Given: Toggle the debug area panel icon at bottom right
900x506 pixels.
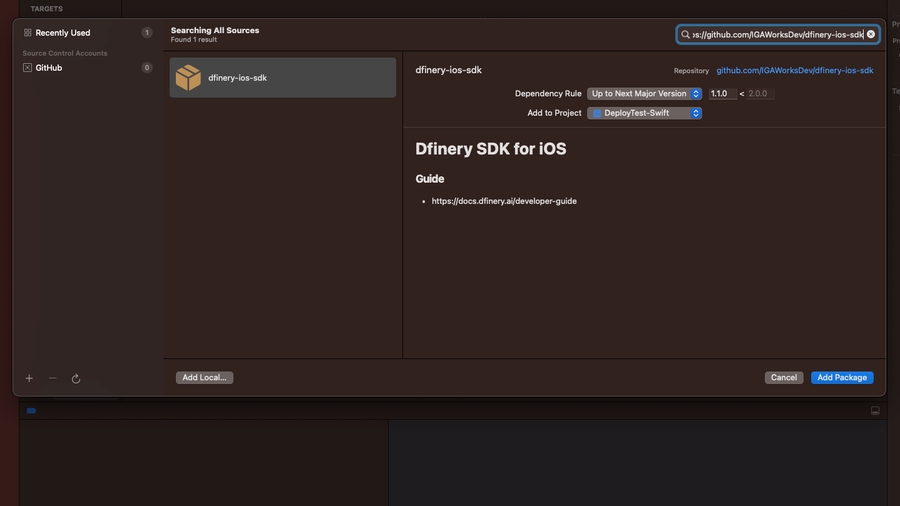Looking at the screenshot, I should pos(875,411).
